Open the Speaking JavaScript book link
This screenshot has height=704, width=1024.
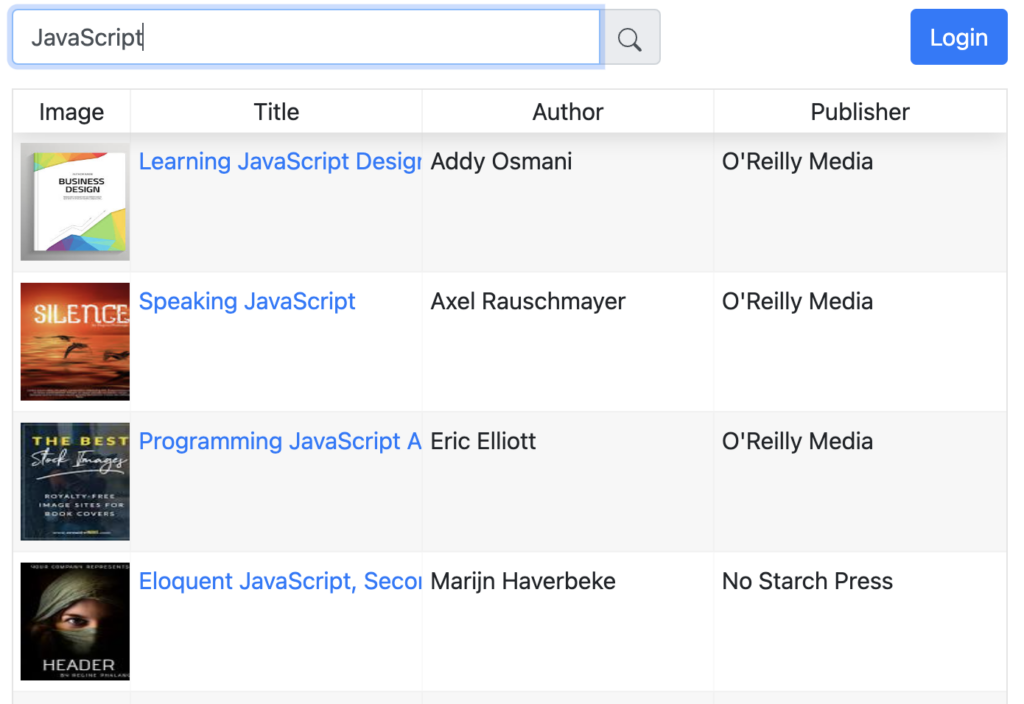tap(247, 301)
